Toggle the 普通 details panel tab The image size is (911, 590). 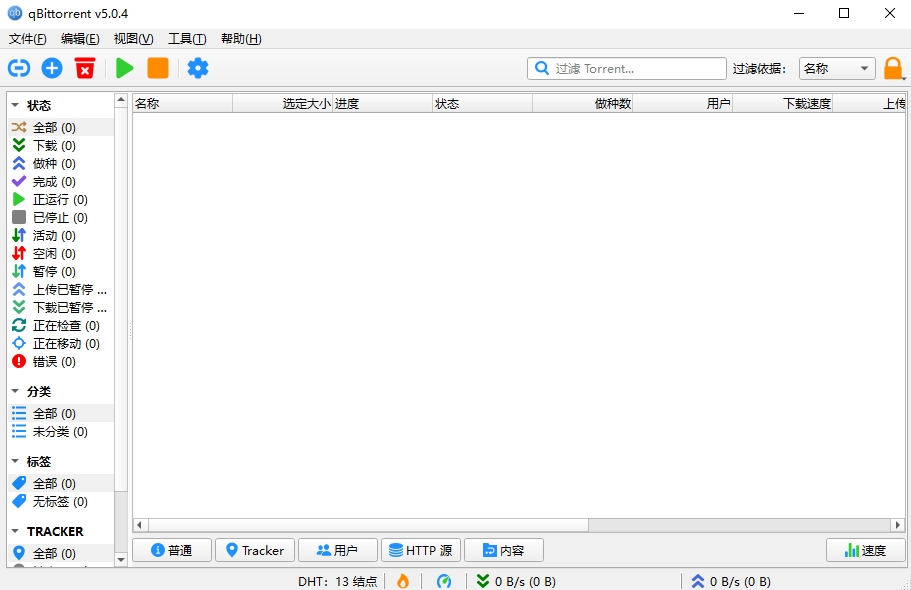point(172,550)
